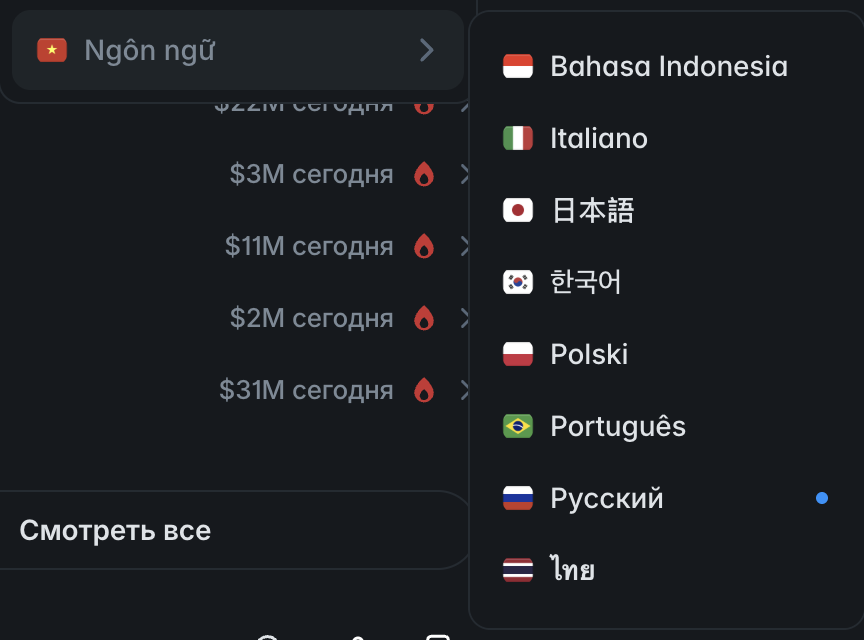Click the Polish flag icon
Image resolution: width=864 pixels, height=640 pixels.
tap(517, 355)
